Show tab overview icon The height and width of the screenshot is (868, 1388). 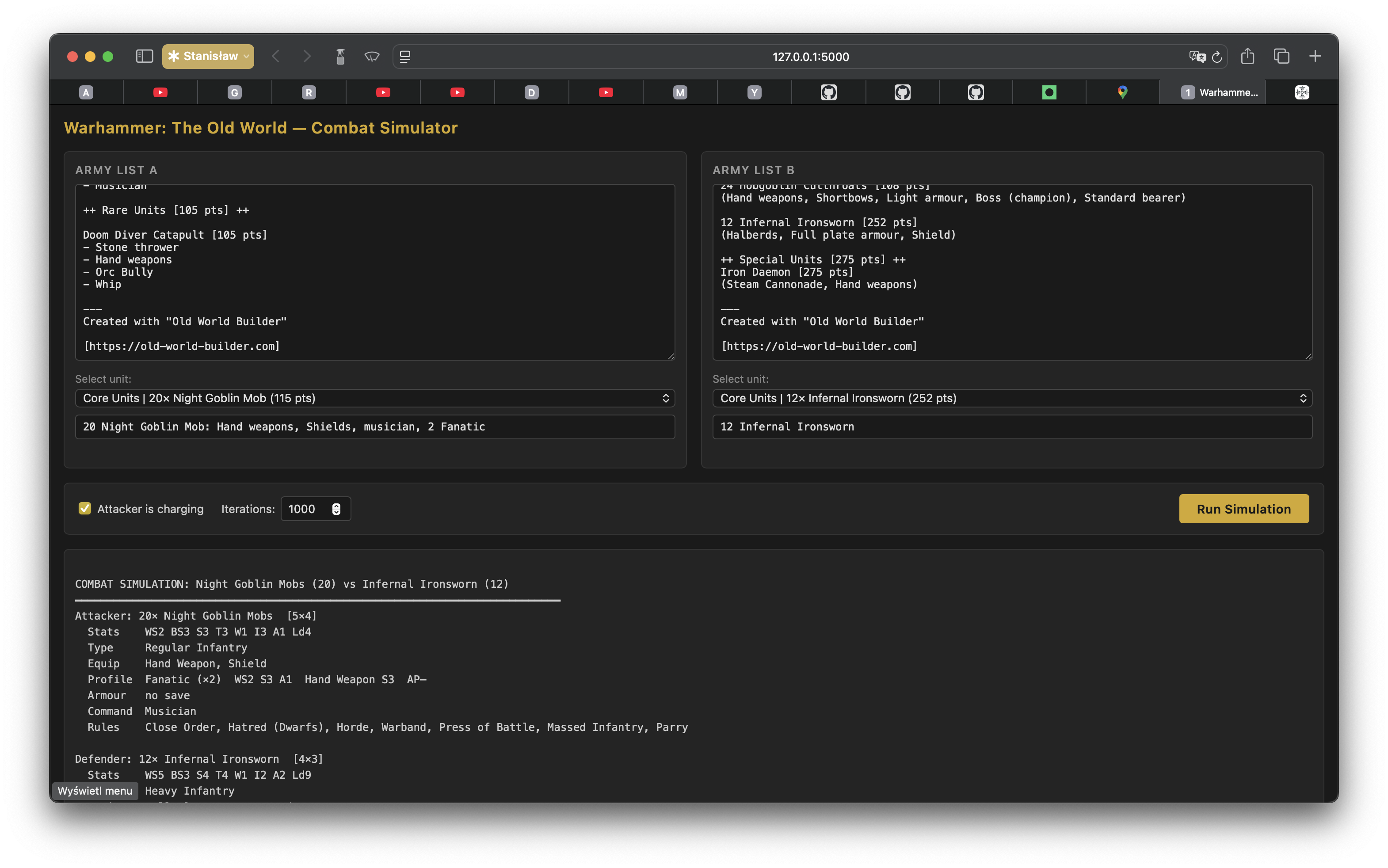pyautogui.click(x=1281, y=56)
